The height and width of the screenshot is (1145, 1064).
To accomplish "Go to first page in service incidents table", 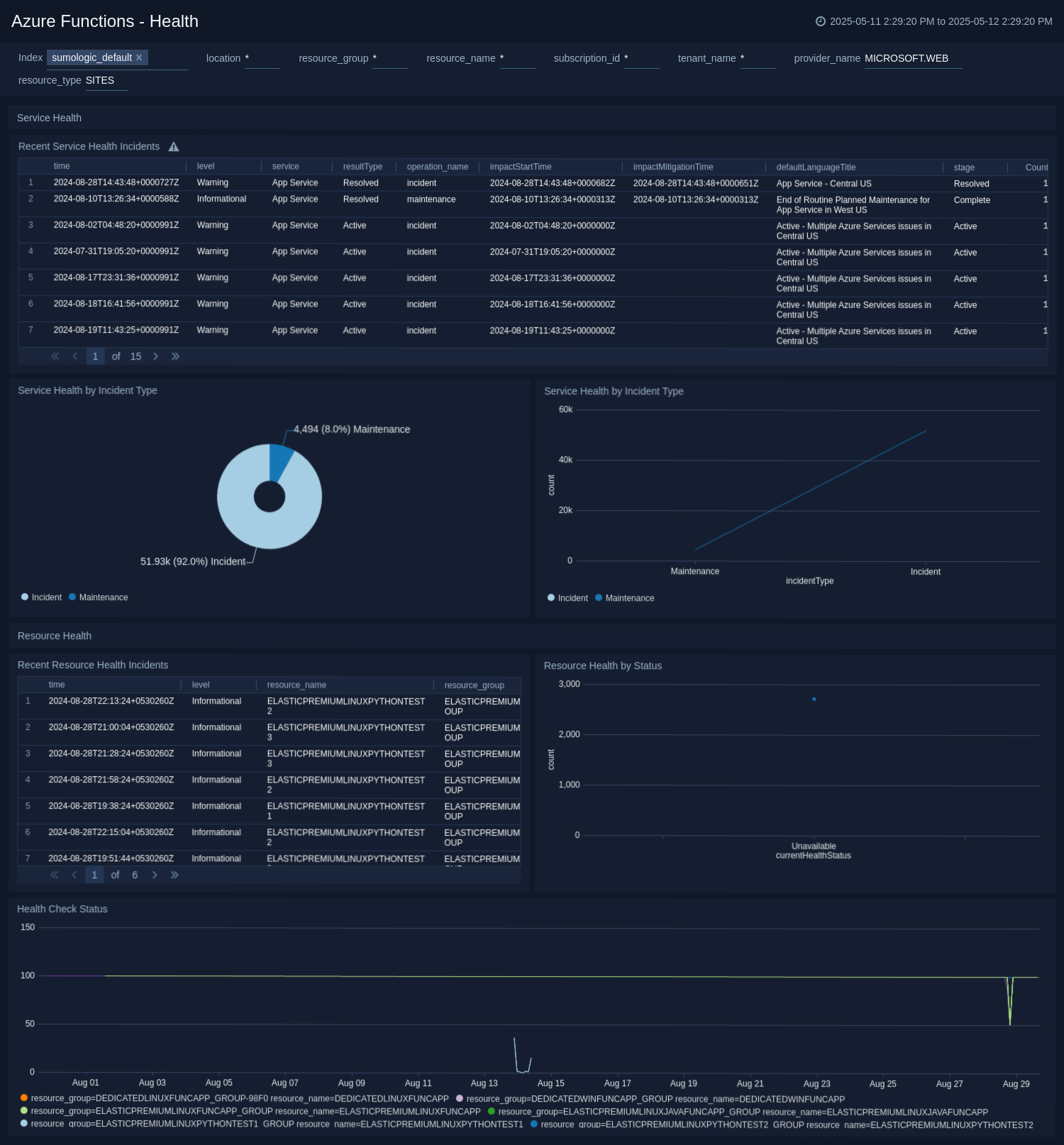I will [55, 356].
